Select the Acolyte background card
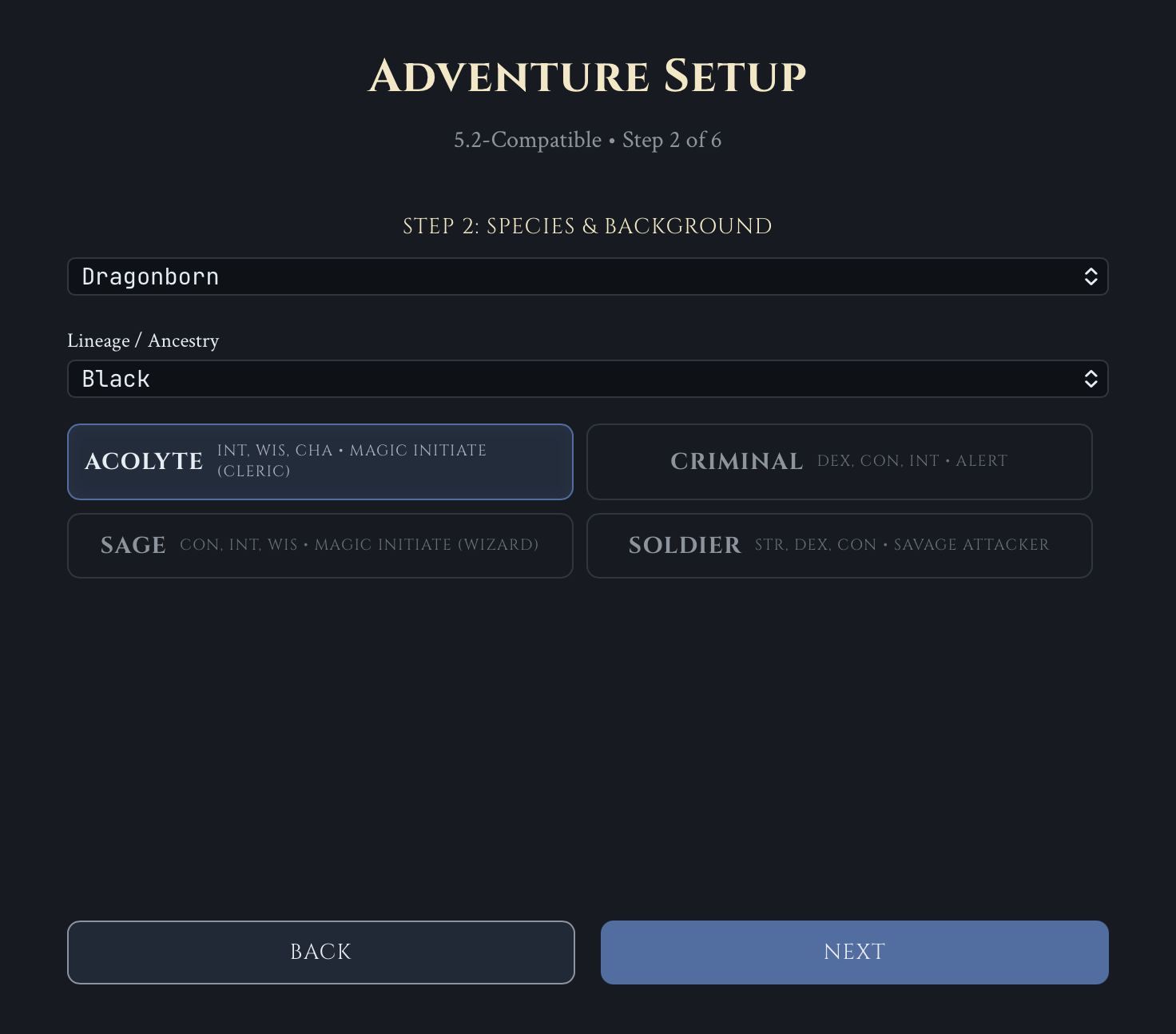This screenshot has width=1176, height=1034. (320, 462)
